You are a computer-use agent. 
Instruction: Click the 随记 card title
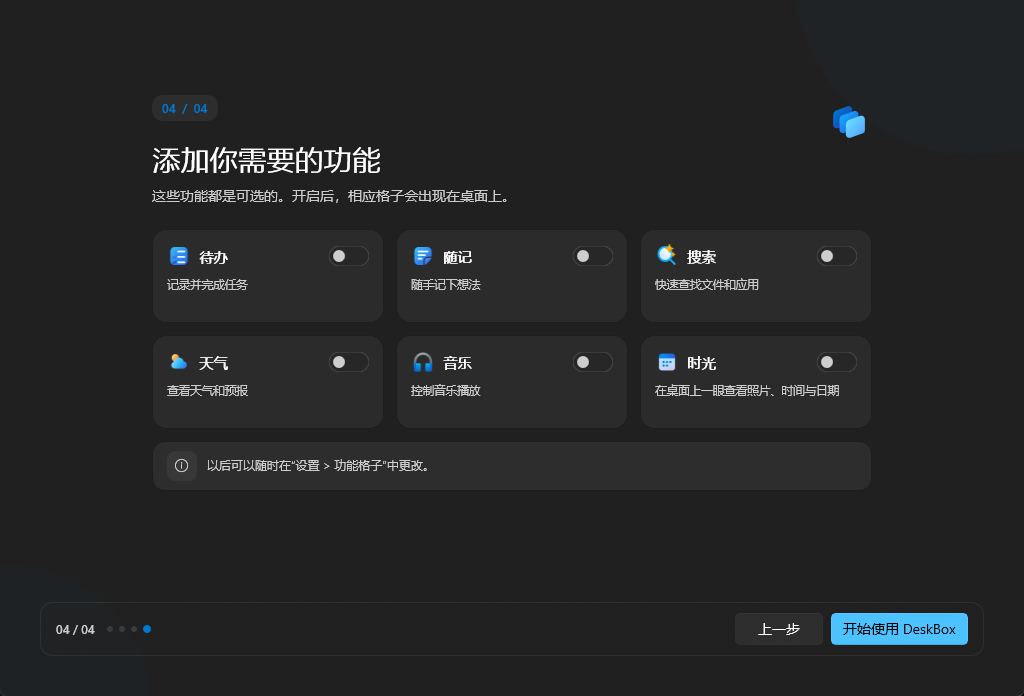[457, 257]
